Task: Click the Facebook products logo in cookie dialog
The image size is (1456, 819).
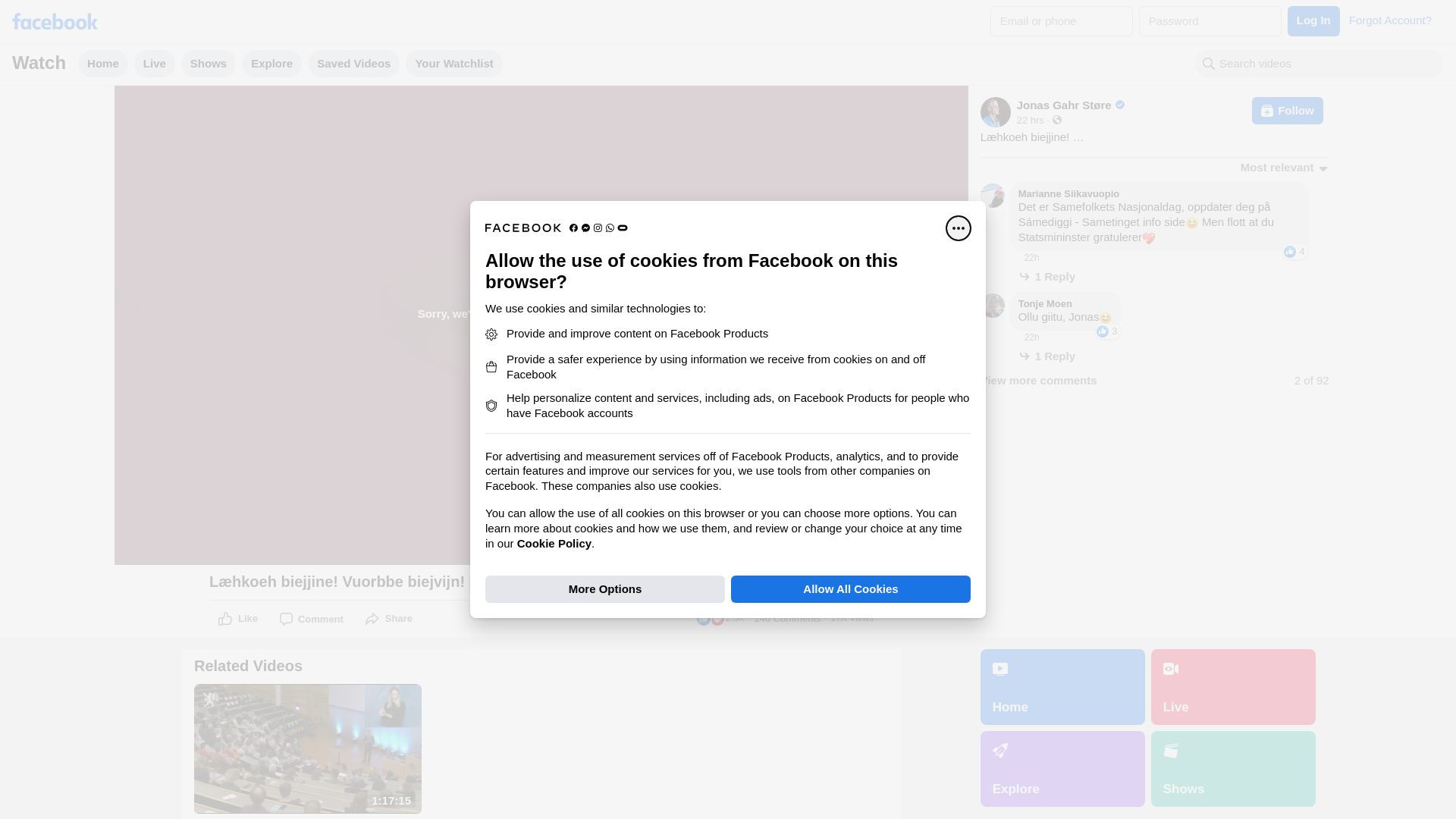Action: [x=556, y=227]
